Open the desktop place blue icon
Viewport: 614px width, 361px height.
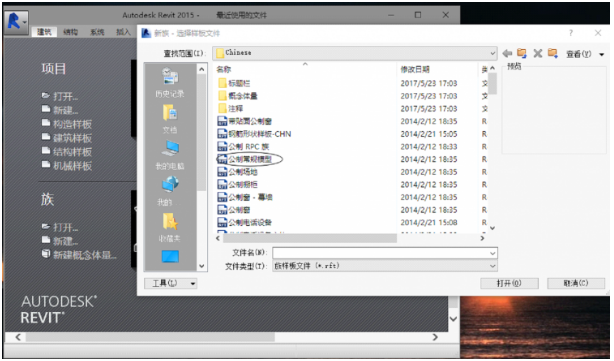[x=170, y=257]
